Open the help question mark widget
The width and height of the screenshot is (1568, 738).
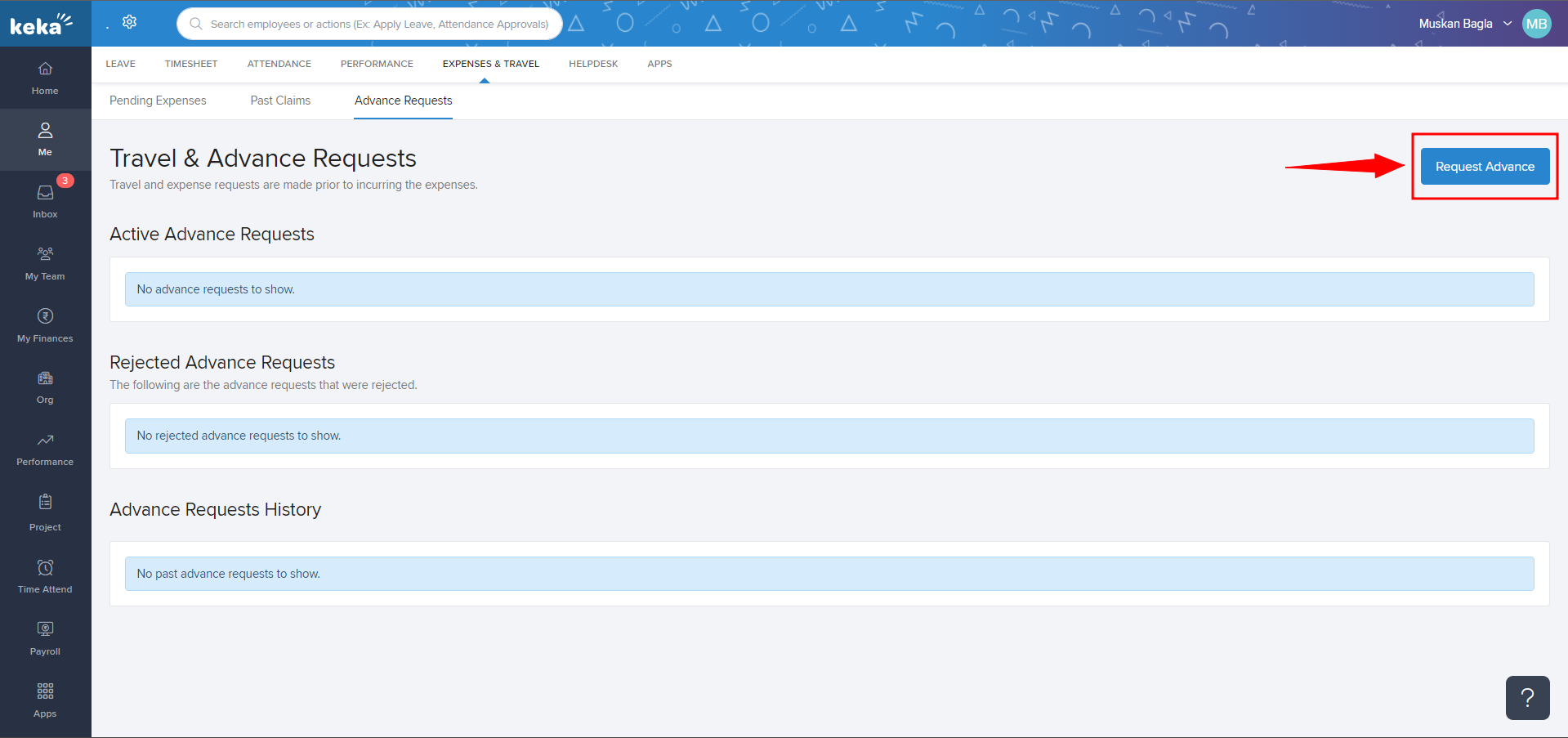pyautogui.click(x=1527, y=697)
